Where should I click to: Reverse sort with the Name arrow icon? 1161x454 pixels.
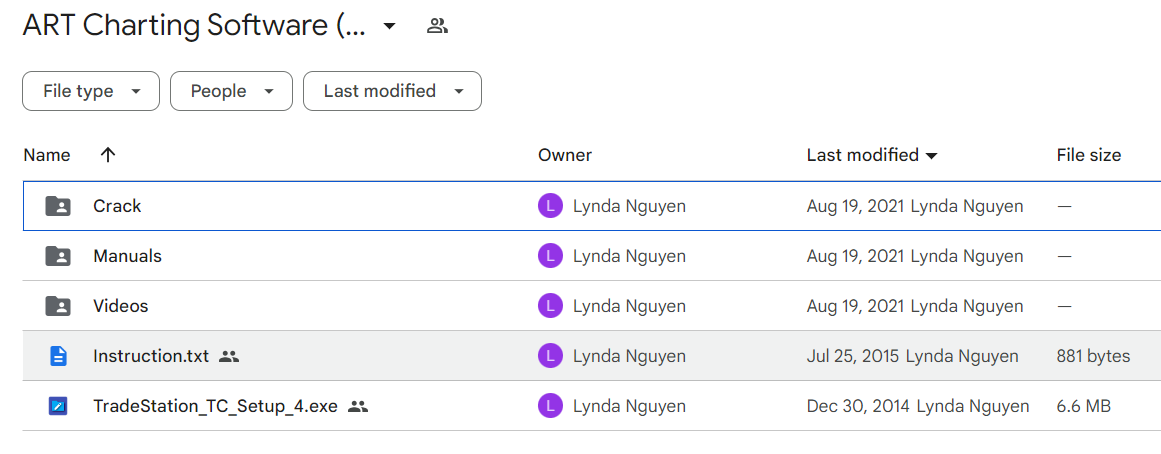click(108, 155)
